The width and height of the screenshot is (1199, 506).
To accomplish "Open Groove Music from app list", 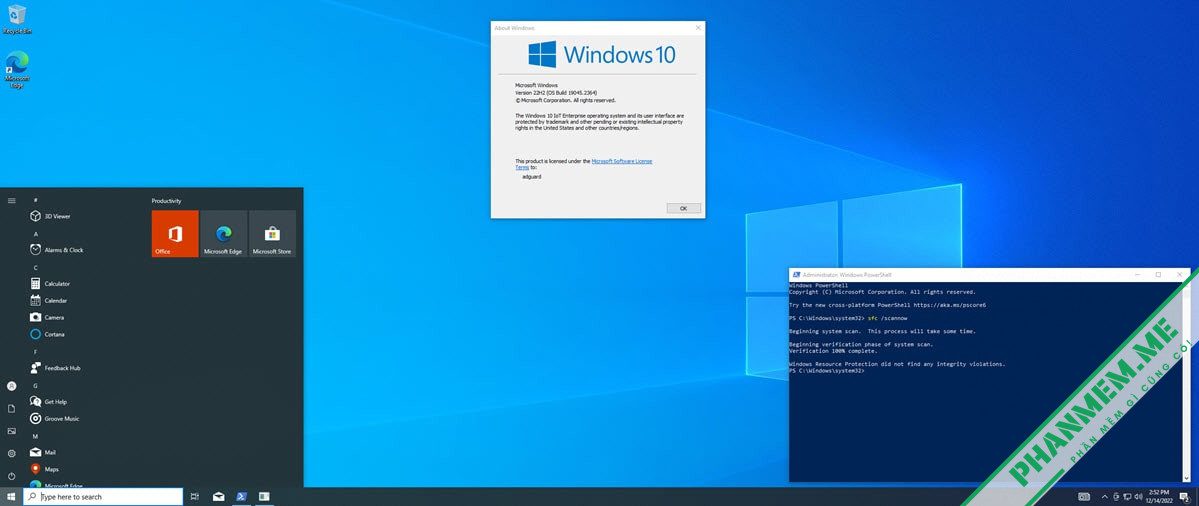I will pos(54,419).
